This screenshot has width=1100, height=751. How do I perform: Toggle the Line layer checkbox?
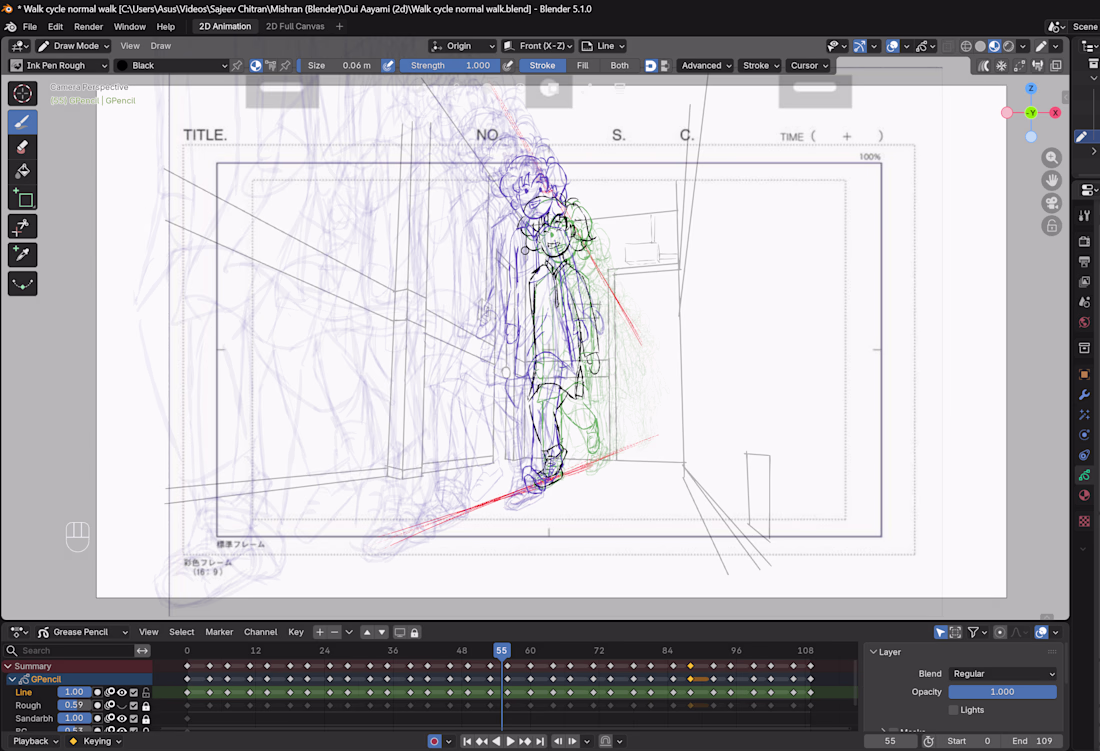[134, 692]
